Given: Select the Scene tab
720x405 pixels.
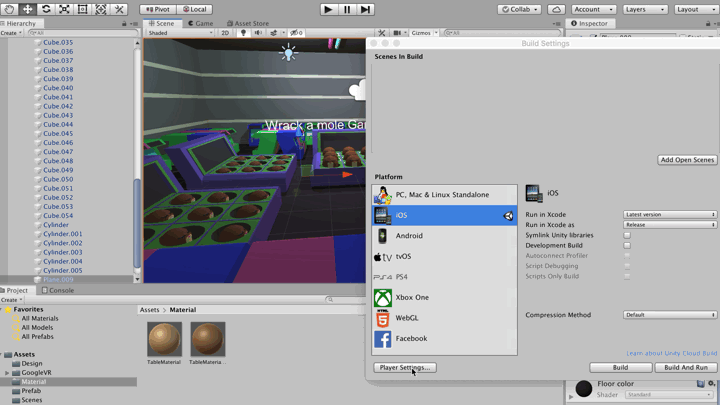Looking at the screenshot, I should (x=162, y=23).
